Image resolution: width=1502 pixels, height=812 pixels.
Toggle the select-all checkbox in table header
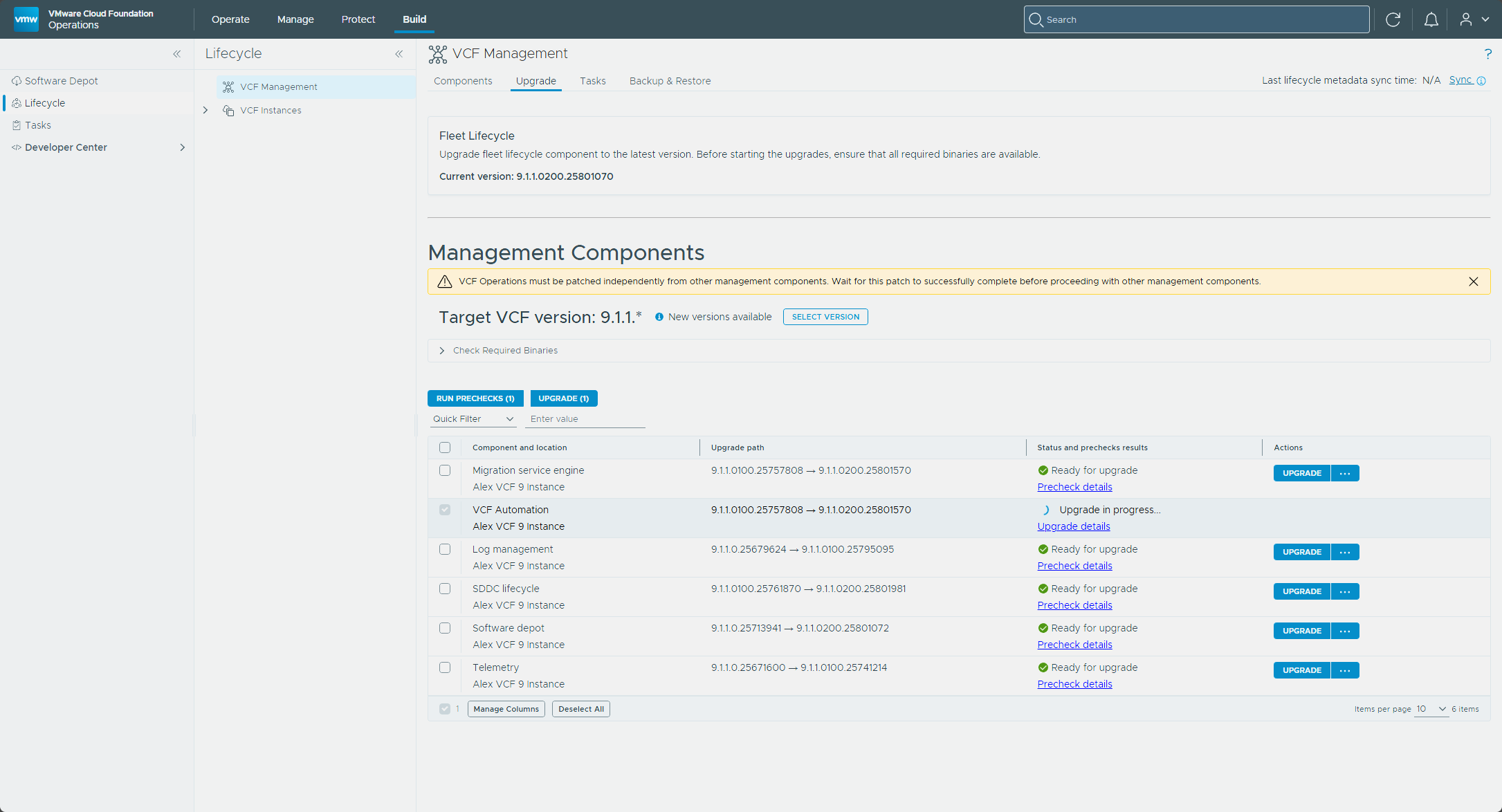click(x=445, y=447)
